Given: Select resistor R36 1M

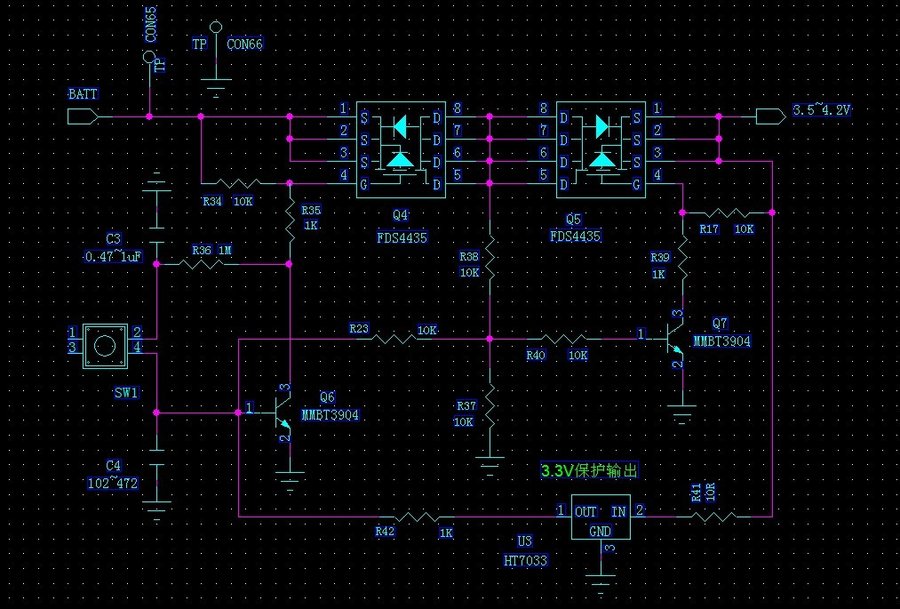Looking at the screenshot, I should [x=204, y=264].
